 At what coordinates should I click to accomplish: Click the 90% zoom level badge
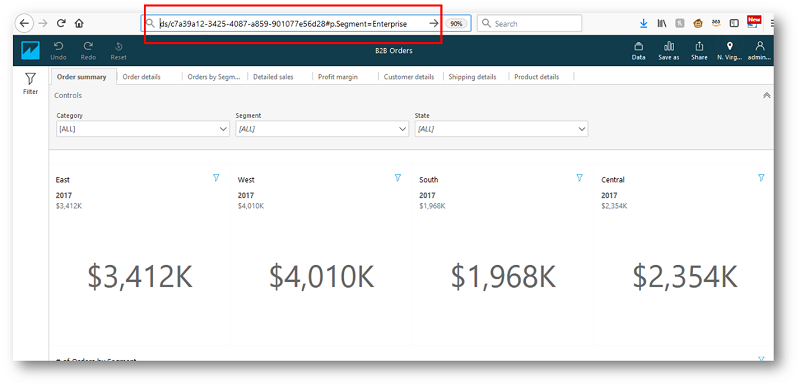(x=456, y=23)
